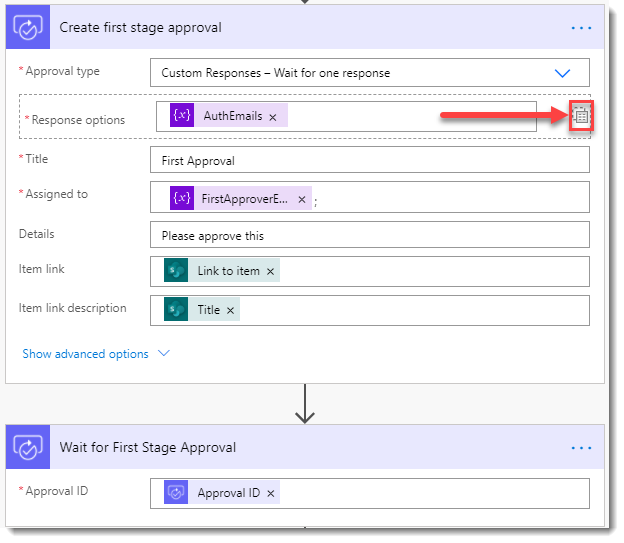Image resolution: width=624 pixels, height=543 pixels.
Task: Remove the AuthEmails token
Action: (273, 117)
